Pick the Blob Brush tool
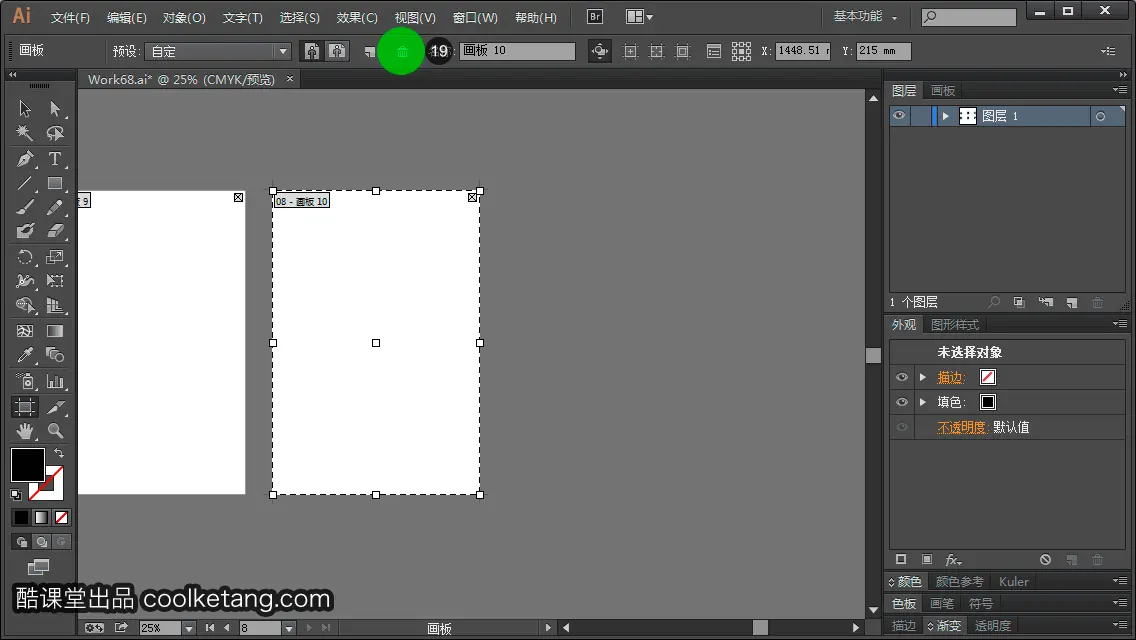Screen dimensions: 1136x640 (x=25, y=231)
